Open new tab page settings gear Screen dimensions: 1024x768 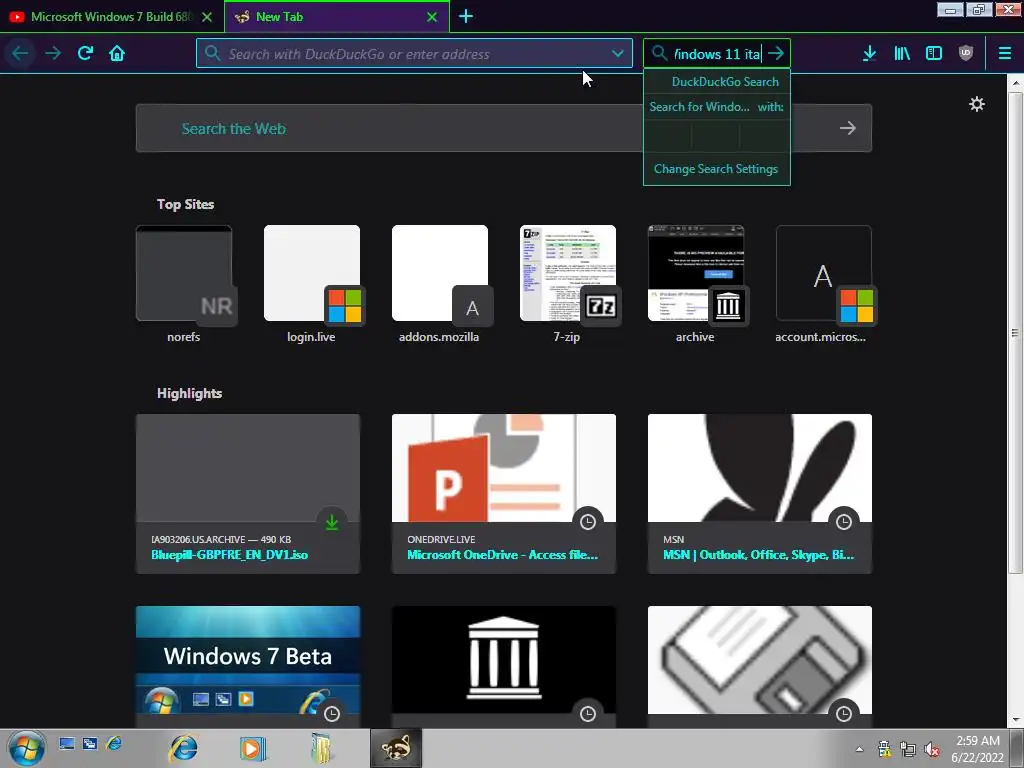coord(977,104)
